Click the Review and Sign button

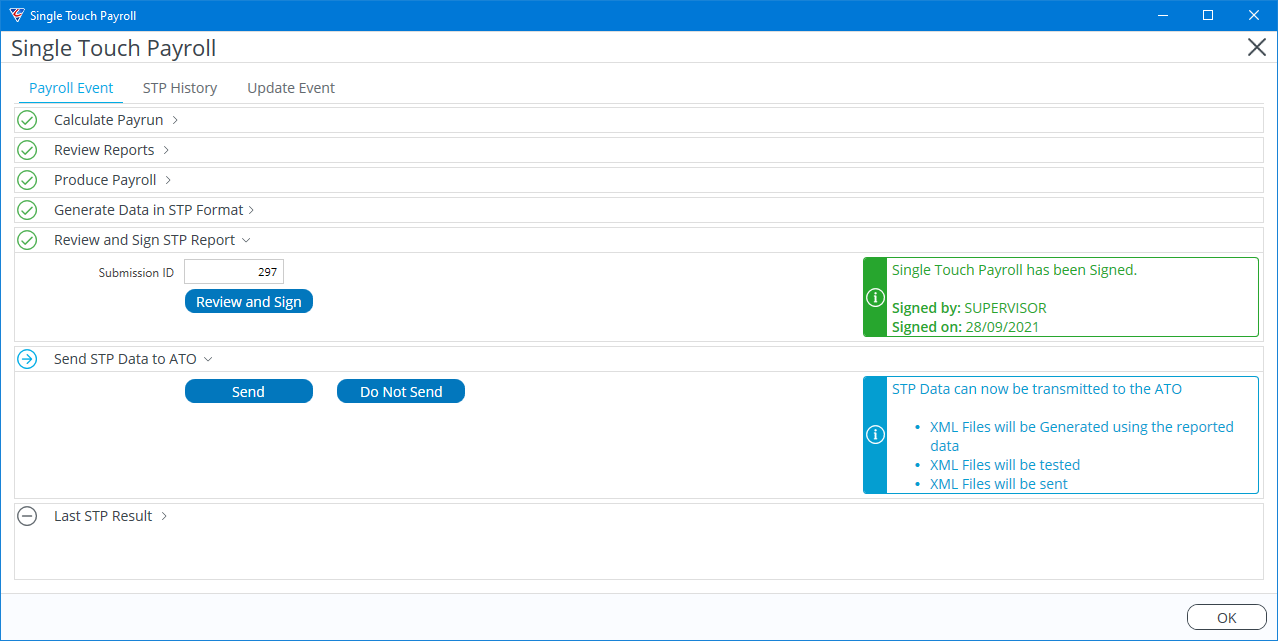coord(249,302)
